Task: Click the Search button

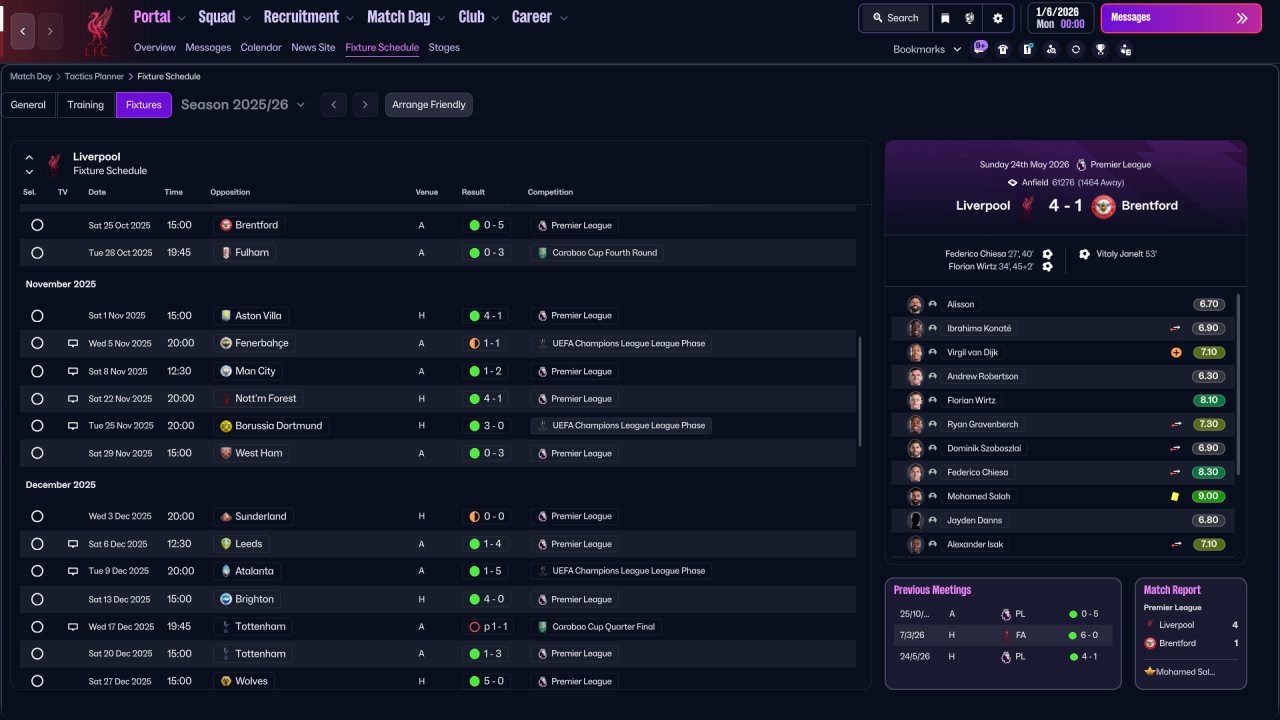Action: point(895,18)
